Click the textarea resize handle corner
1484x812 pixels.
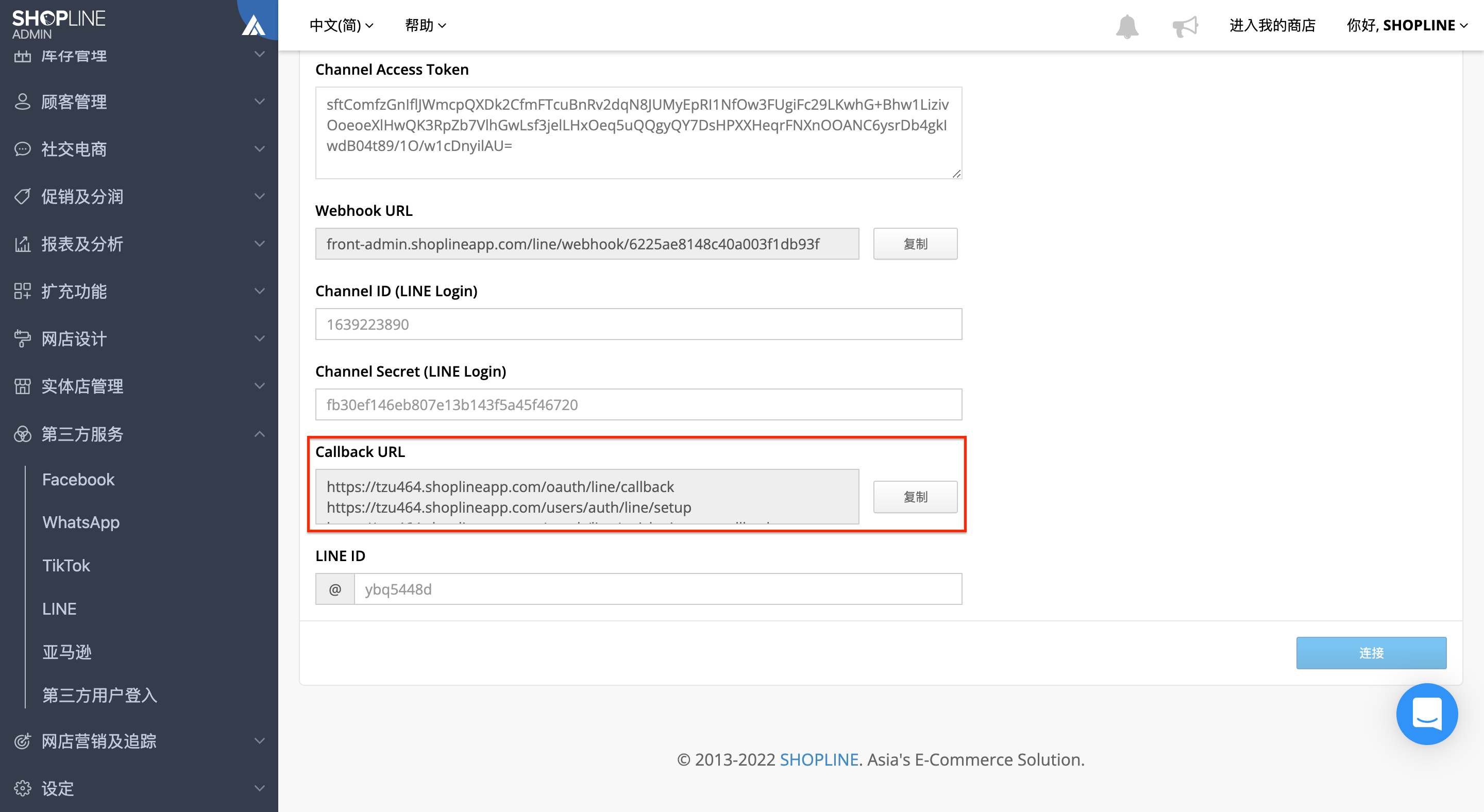click(956, 173)
